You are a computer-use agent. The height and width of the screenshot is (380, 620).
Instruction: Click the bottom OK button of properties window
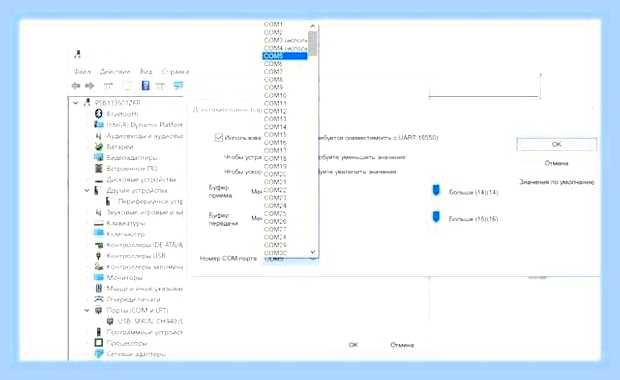tap(353, 345)
